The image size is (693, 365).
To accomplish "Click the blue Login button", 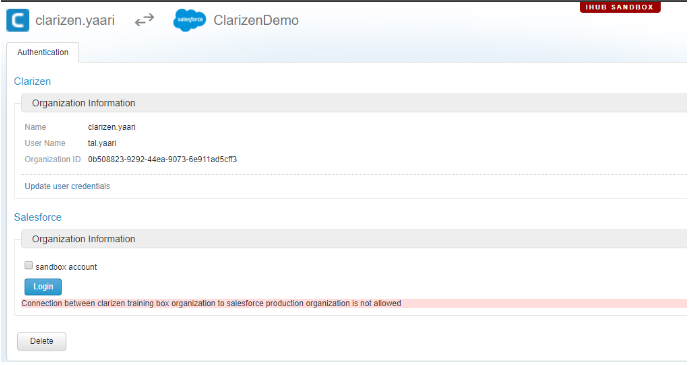I will tap(43, 287).
